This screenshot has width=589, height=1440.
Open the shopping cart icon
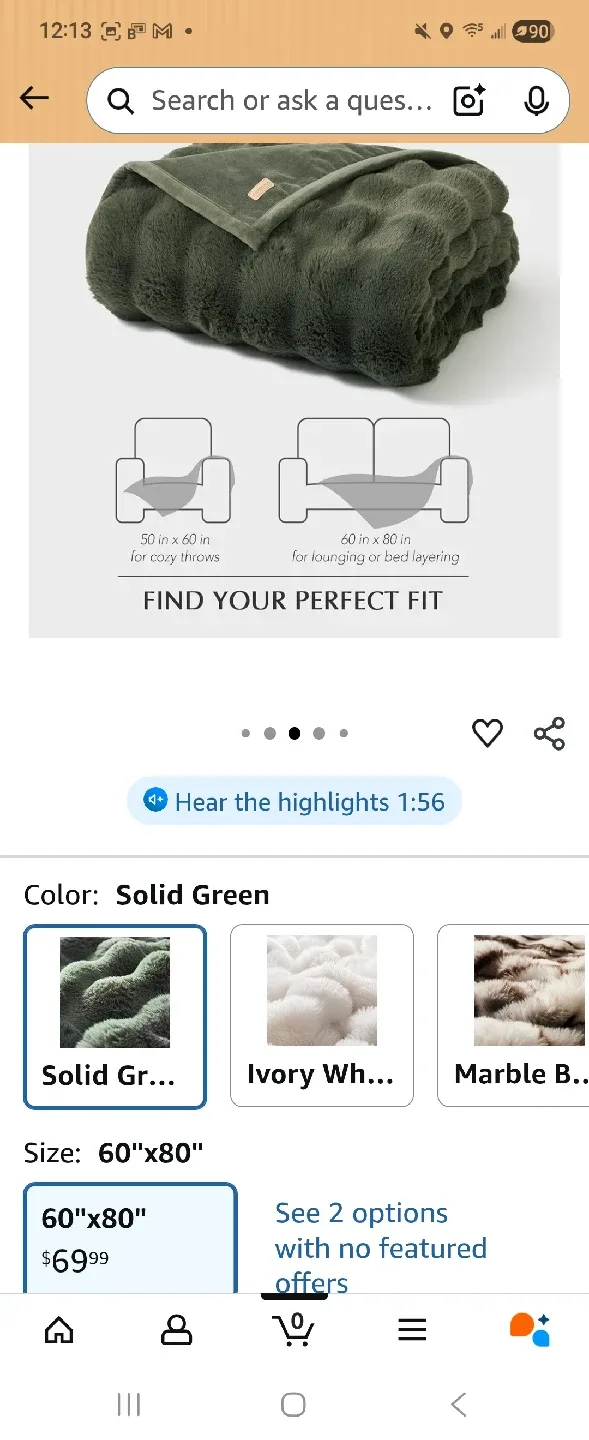pyautogui.click(x=293, y=1330)
